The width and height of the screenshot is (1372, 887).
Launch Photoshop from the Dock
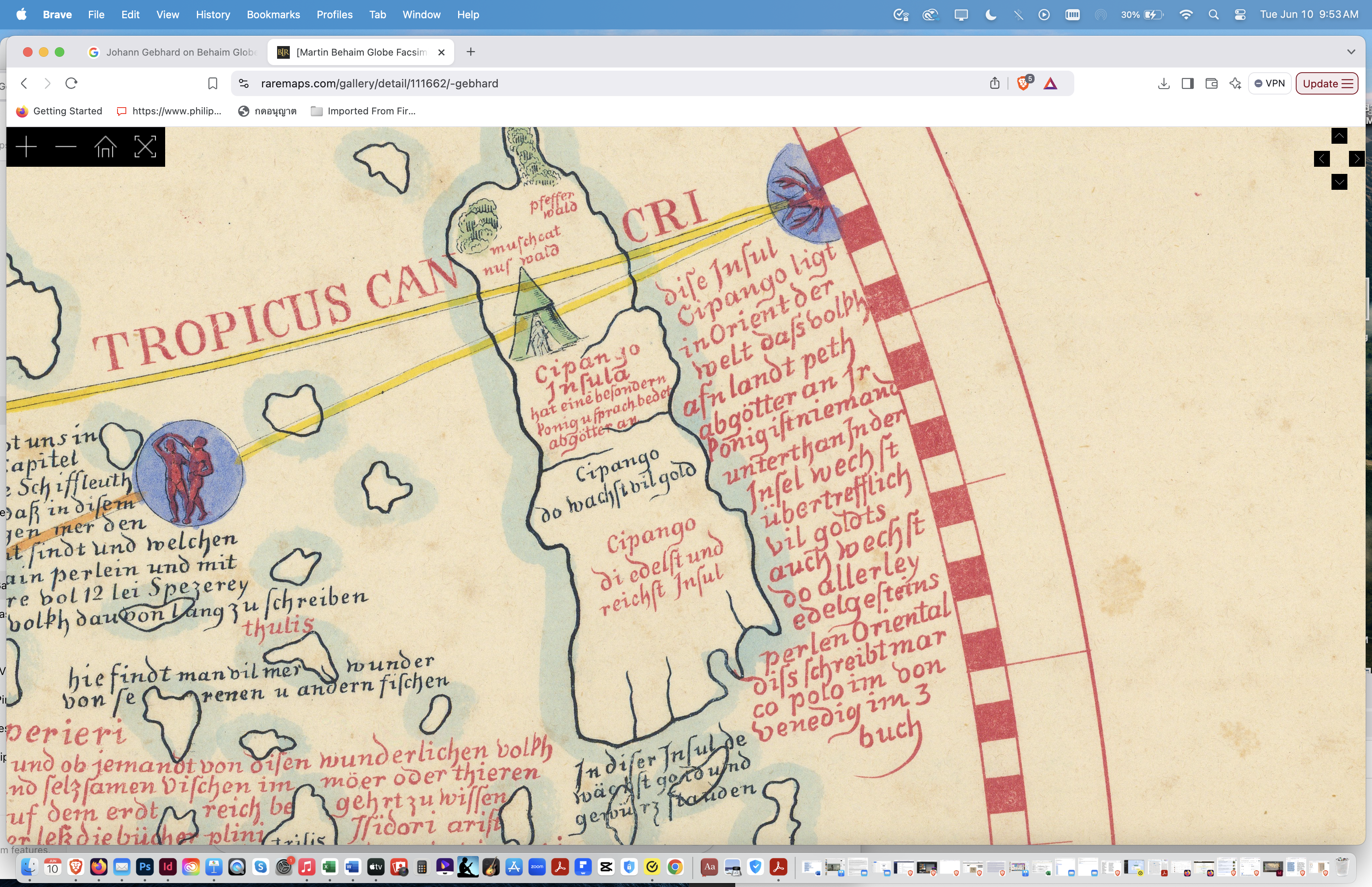145,867
